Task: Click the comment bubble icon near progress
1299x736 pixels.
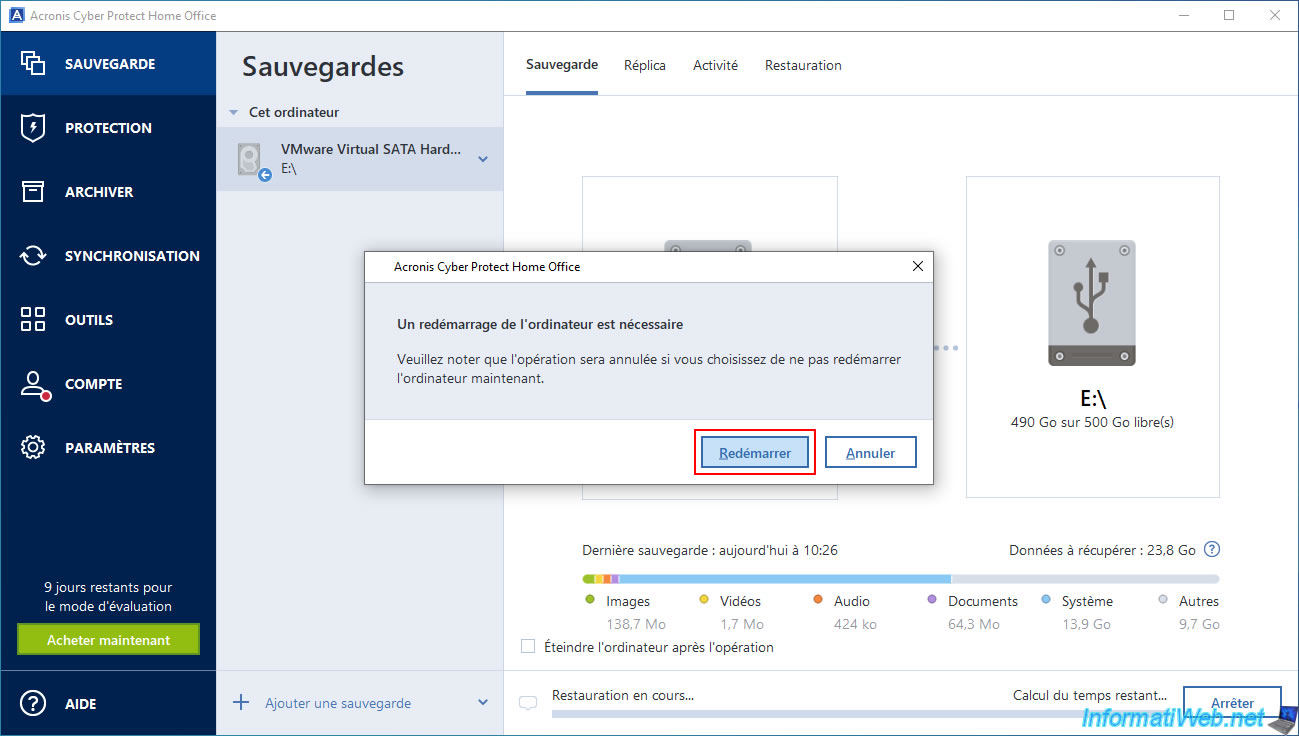Action: click(528, 703)
